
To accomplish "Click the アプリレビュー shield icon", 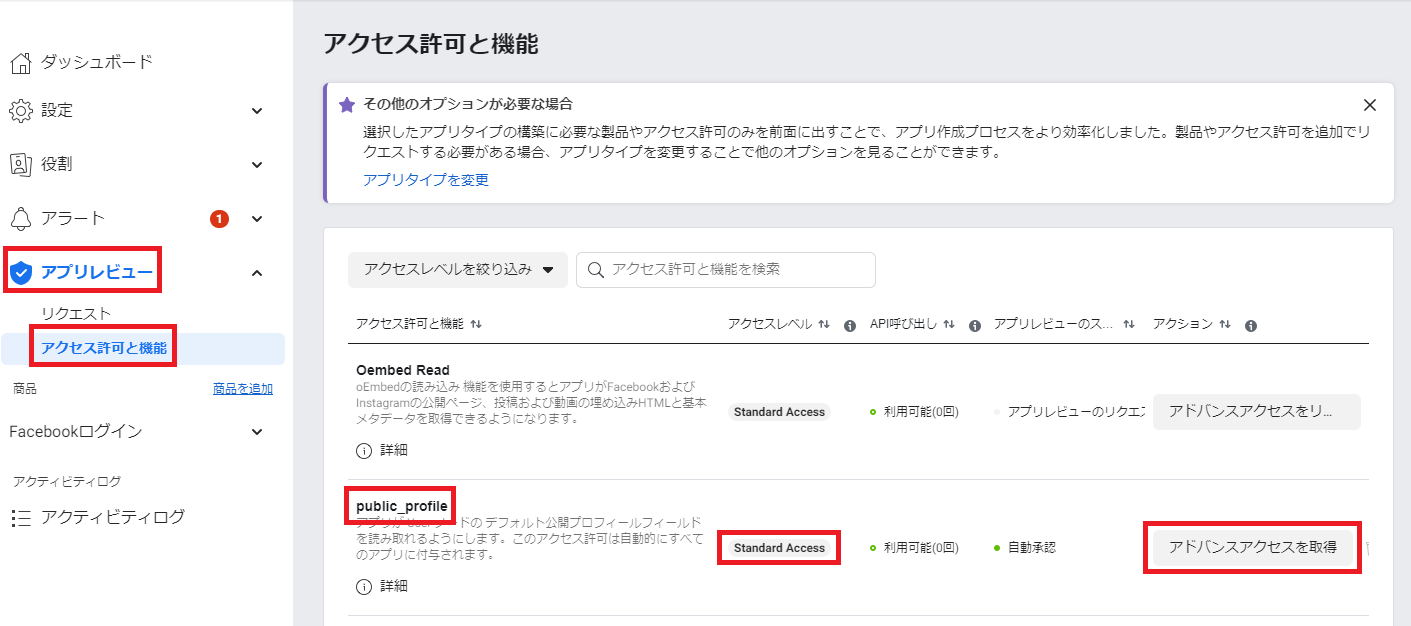I will (x=21, y=272).
